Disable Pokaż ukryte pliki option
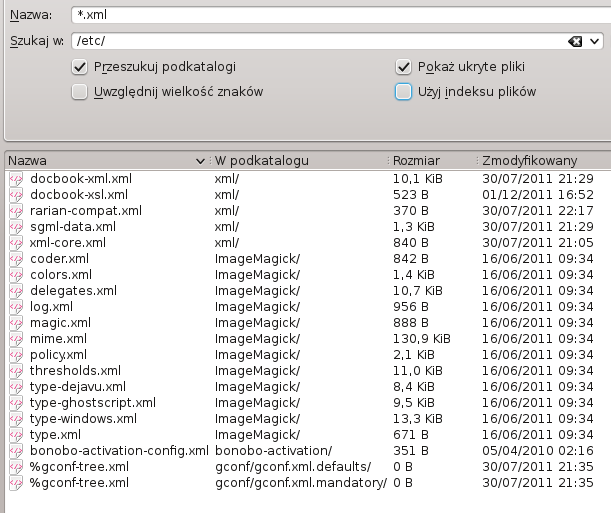Viewport: 611px width, 513px height. (x=404, y=67)
